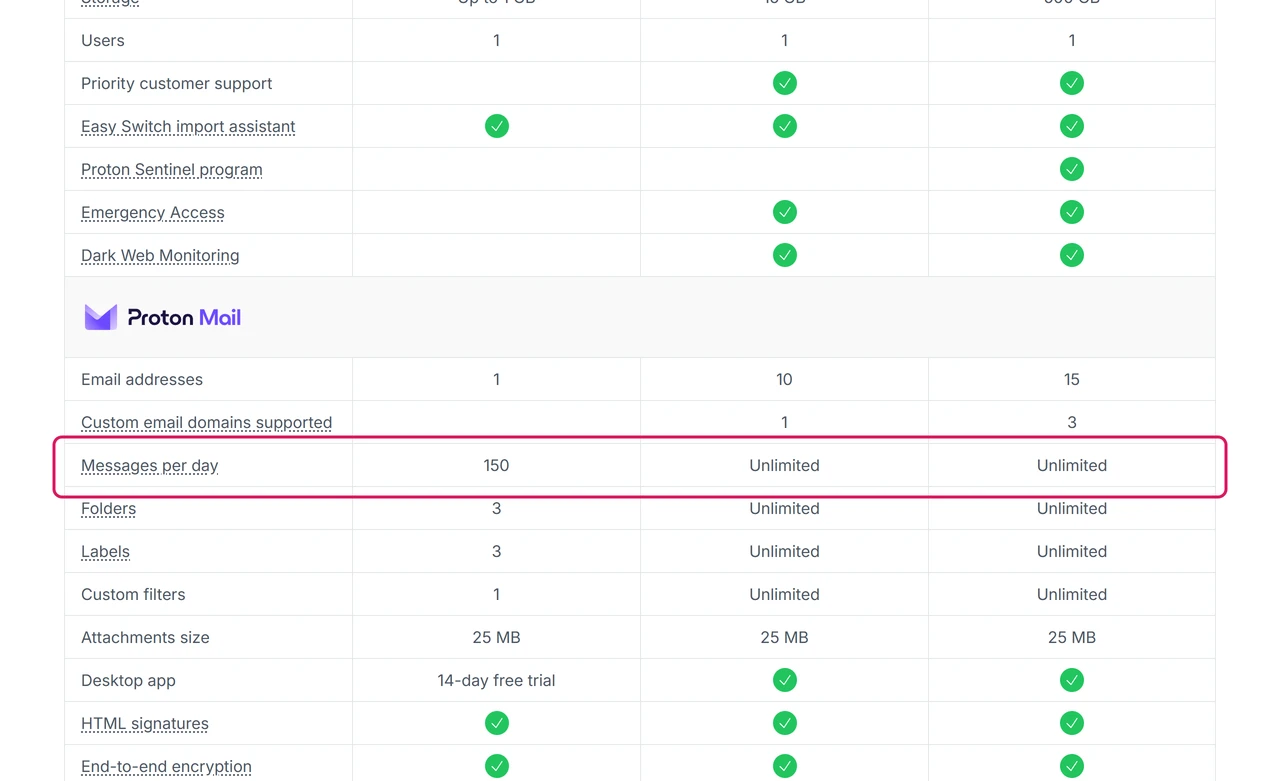Click the "3" value in the Folders row

point(496,508)
